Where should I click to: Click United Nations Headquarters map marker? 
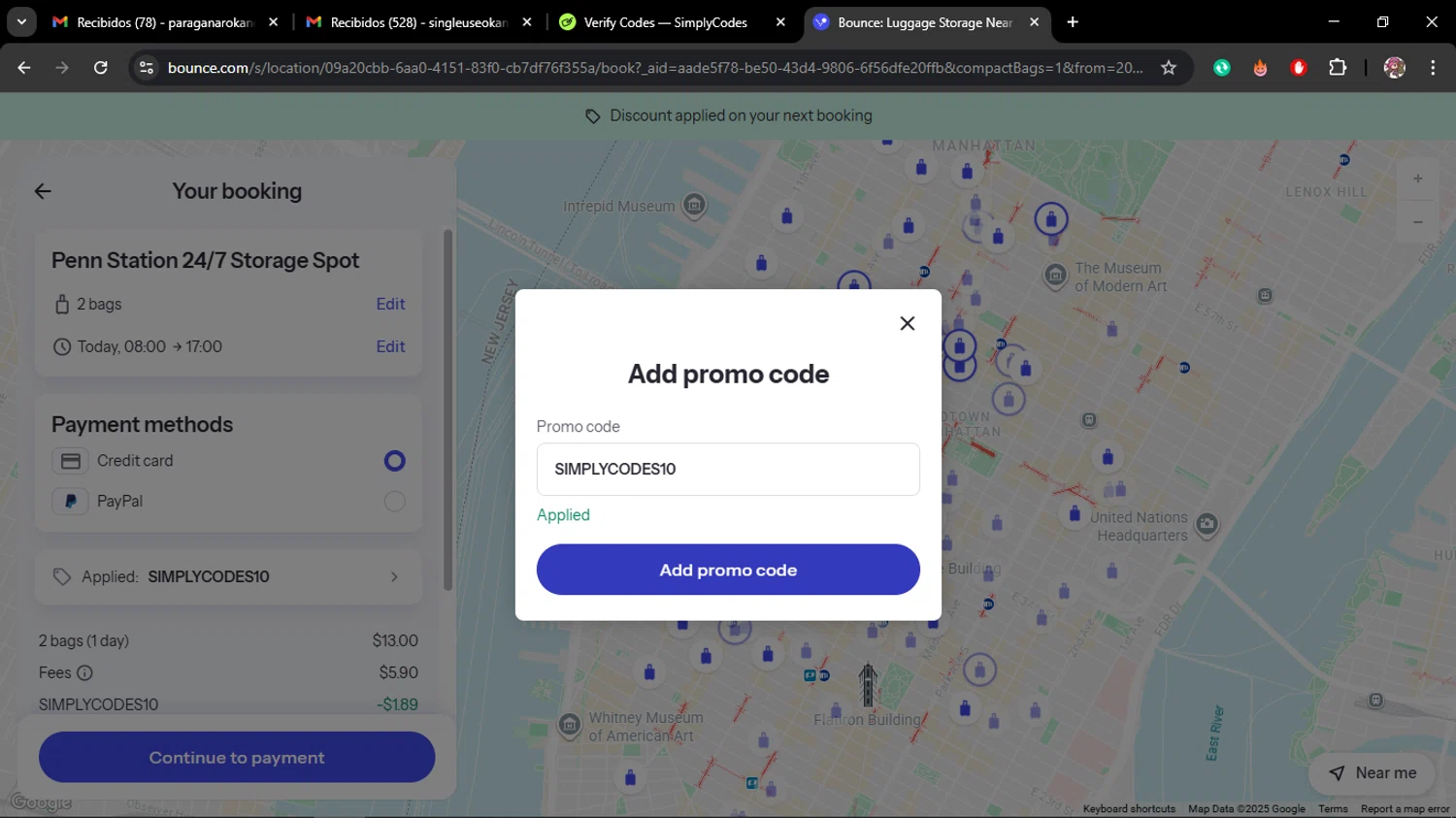tap(1207, 525)
